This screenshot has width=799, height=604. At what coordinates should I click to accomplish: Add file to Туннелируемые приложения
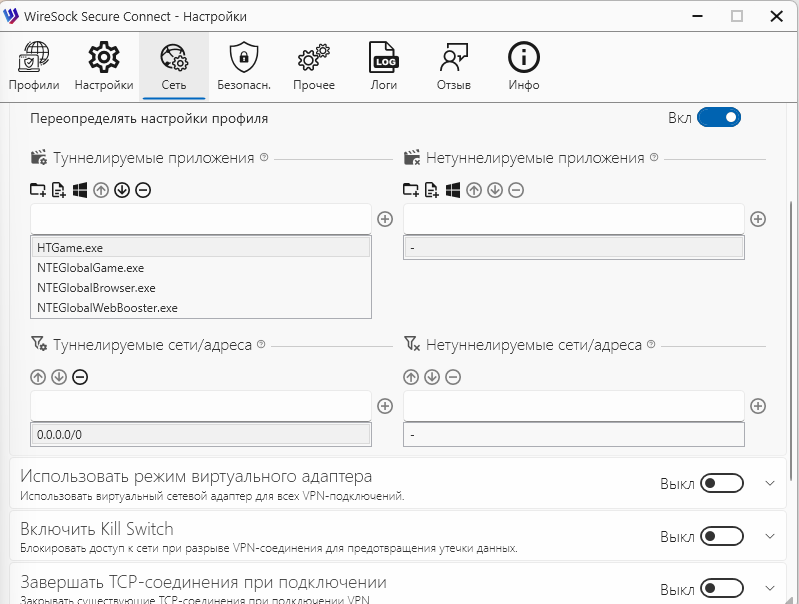click(x=59, y=190)
